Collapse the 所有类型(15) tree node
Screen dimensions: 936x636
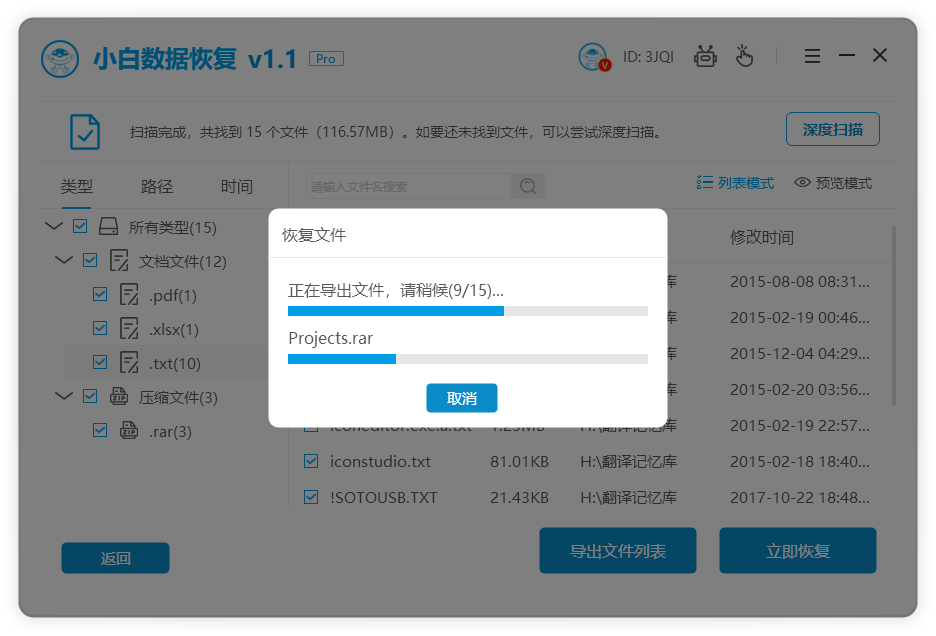coord(54,227)
